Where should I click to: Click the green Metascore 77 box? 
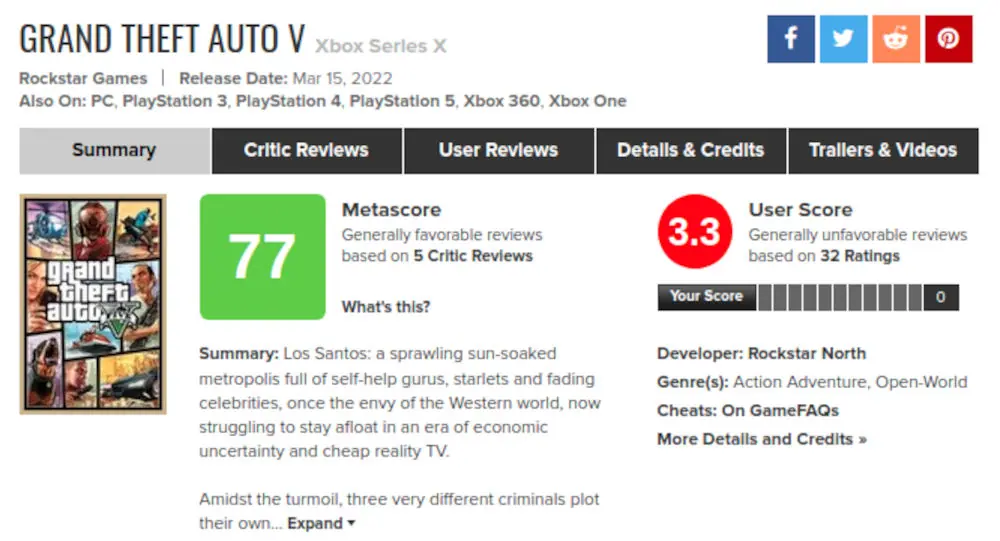click(263, 257)
